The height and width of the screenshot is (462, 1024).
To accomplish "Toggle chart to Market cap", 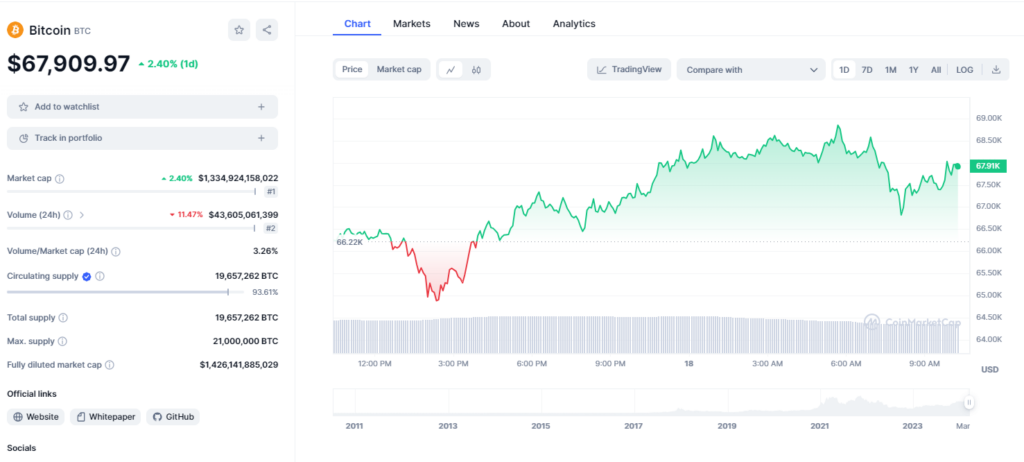I will [x=398, y=70].
